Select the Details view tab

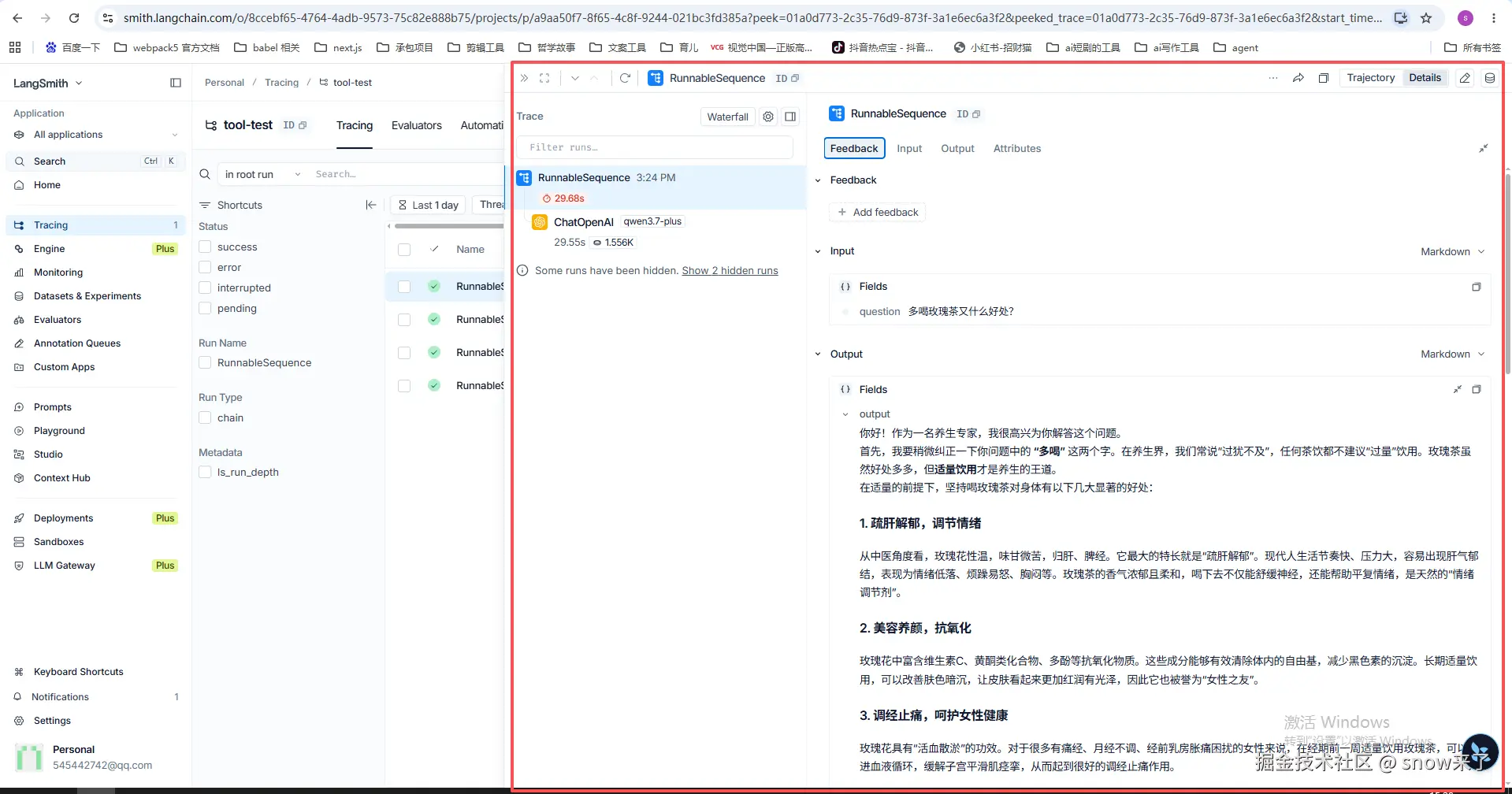point(1425,77)
